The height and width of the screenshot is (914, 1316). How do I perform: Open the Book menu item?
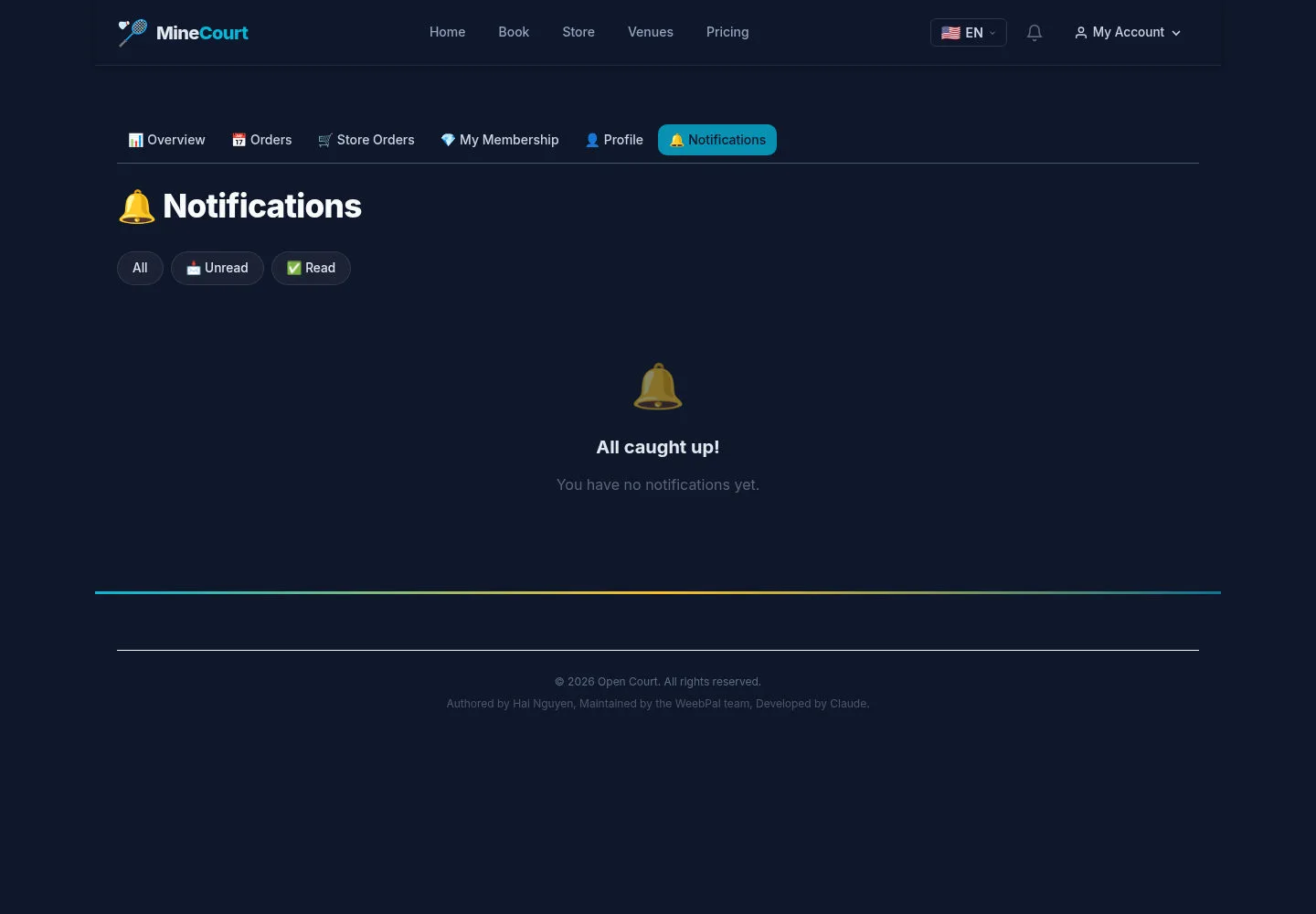[x=514, y=32]
